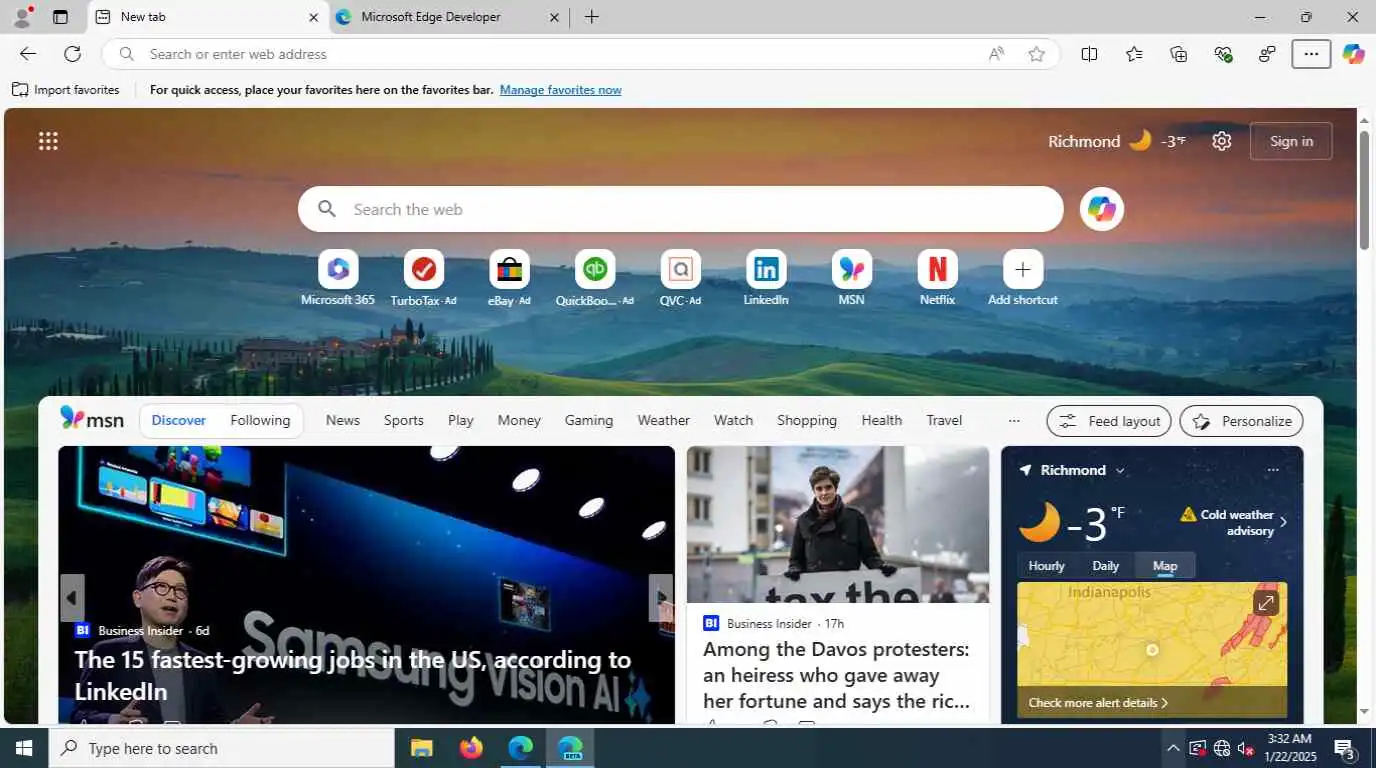Switch to the Following feed tab
The height and width of the screenshot is (768, 1376).
(x=260, y=420)
